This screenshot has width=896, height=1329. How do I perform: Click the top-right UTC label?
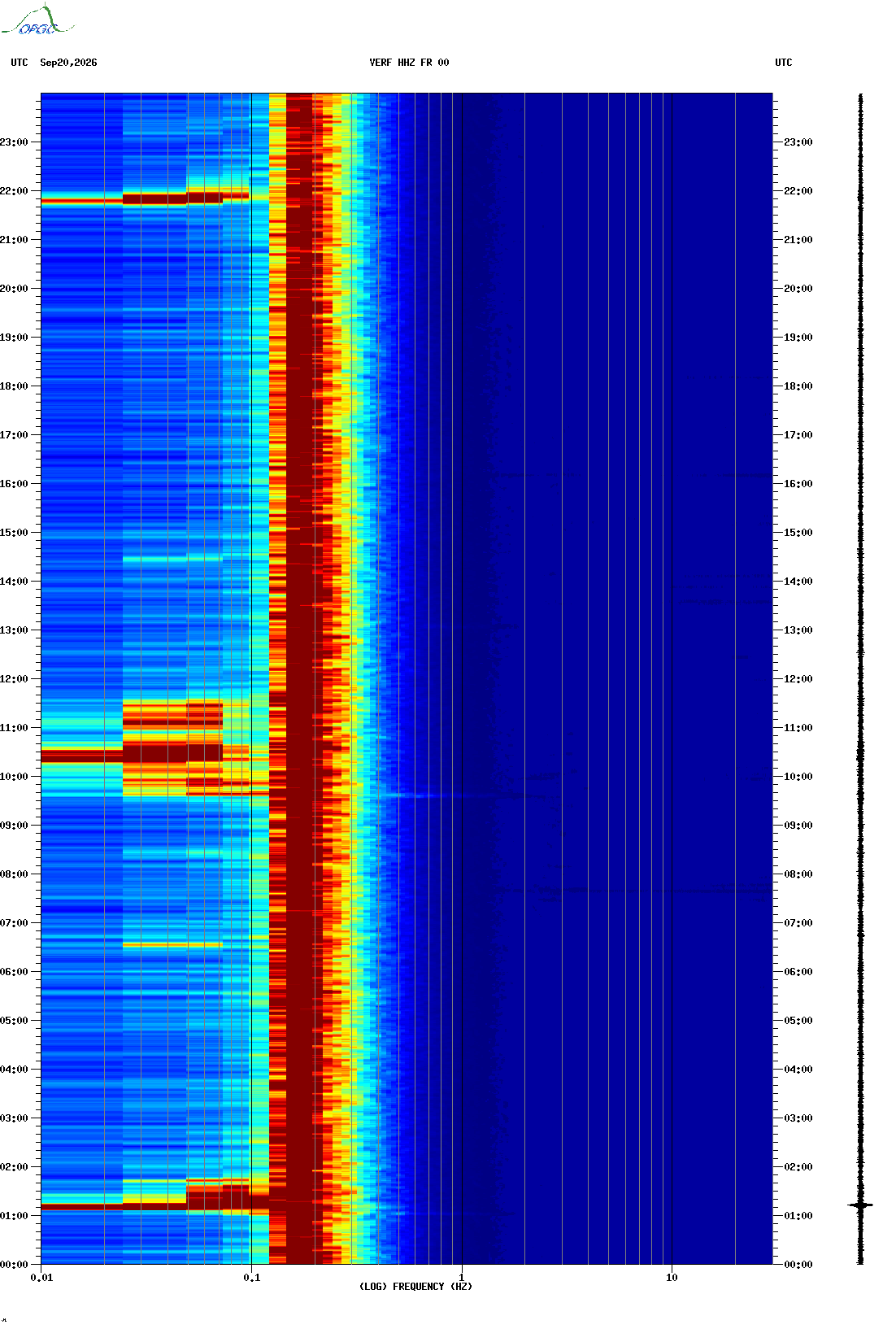[x=784, y=63]
